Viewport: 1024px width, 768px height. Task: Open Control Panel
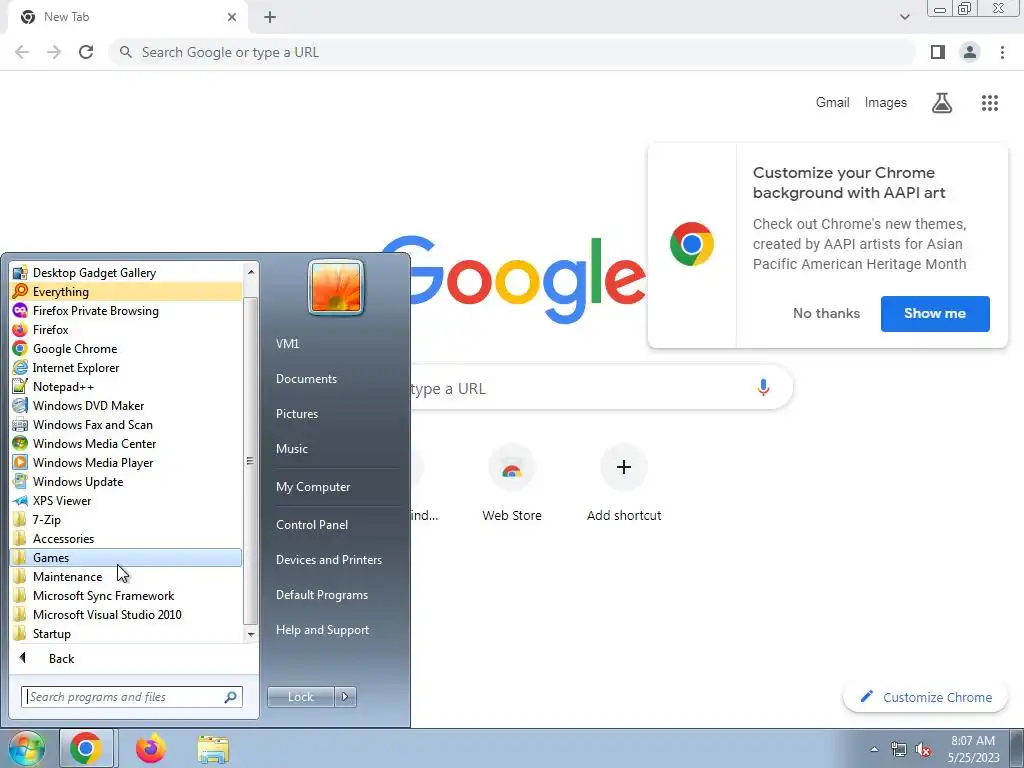point(312,524)
